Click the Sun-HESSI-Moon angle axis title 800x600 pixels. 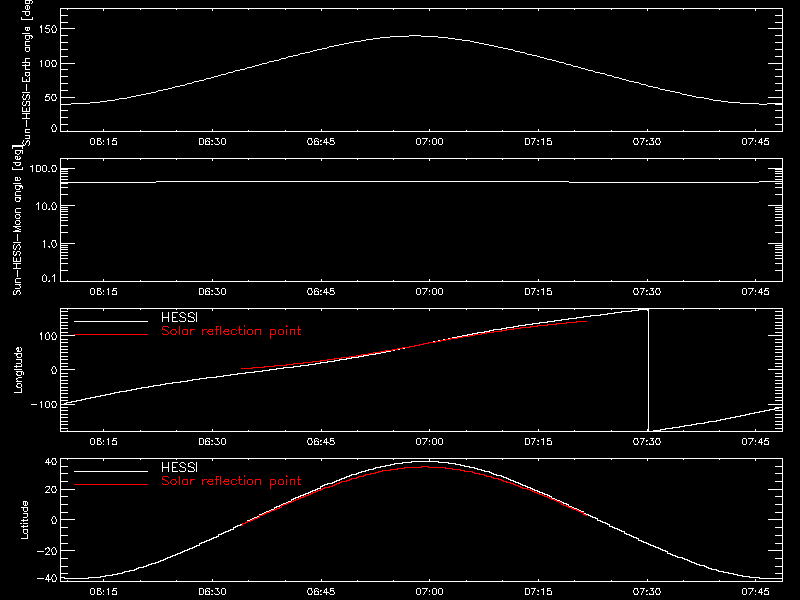tap(18, 220)
